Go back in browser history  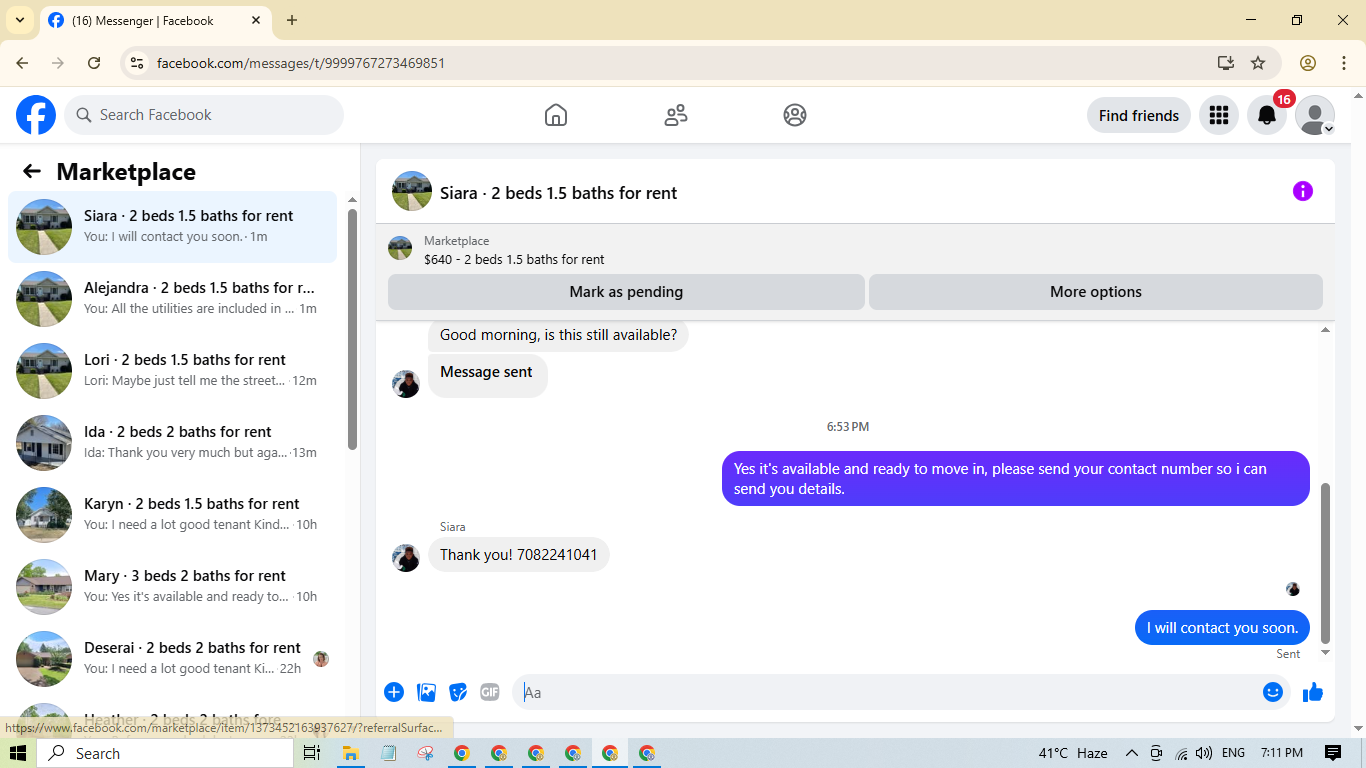[22, 63]
